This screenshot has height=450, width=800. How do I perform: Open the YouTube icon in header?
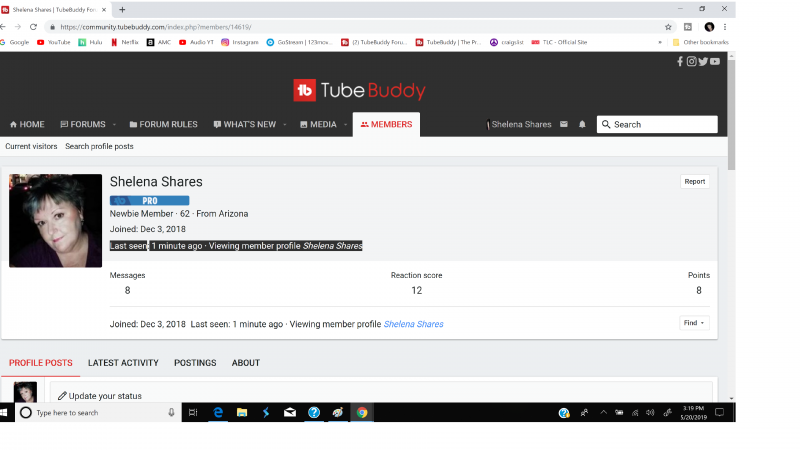tap(715, 61)
